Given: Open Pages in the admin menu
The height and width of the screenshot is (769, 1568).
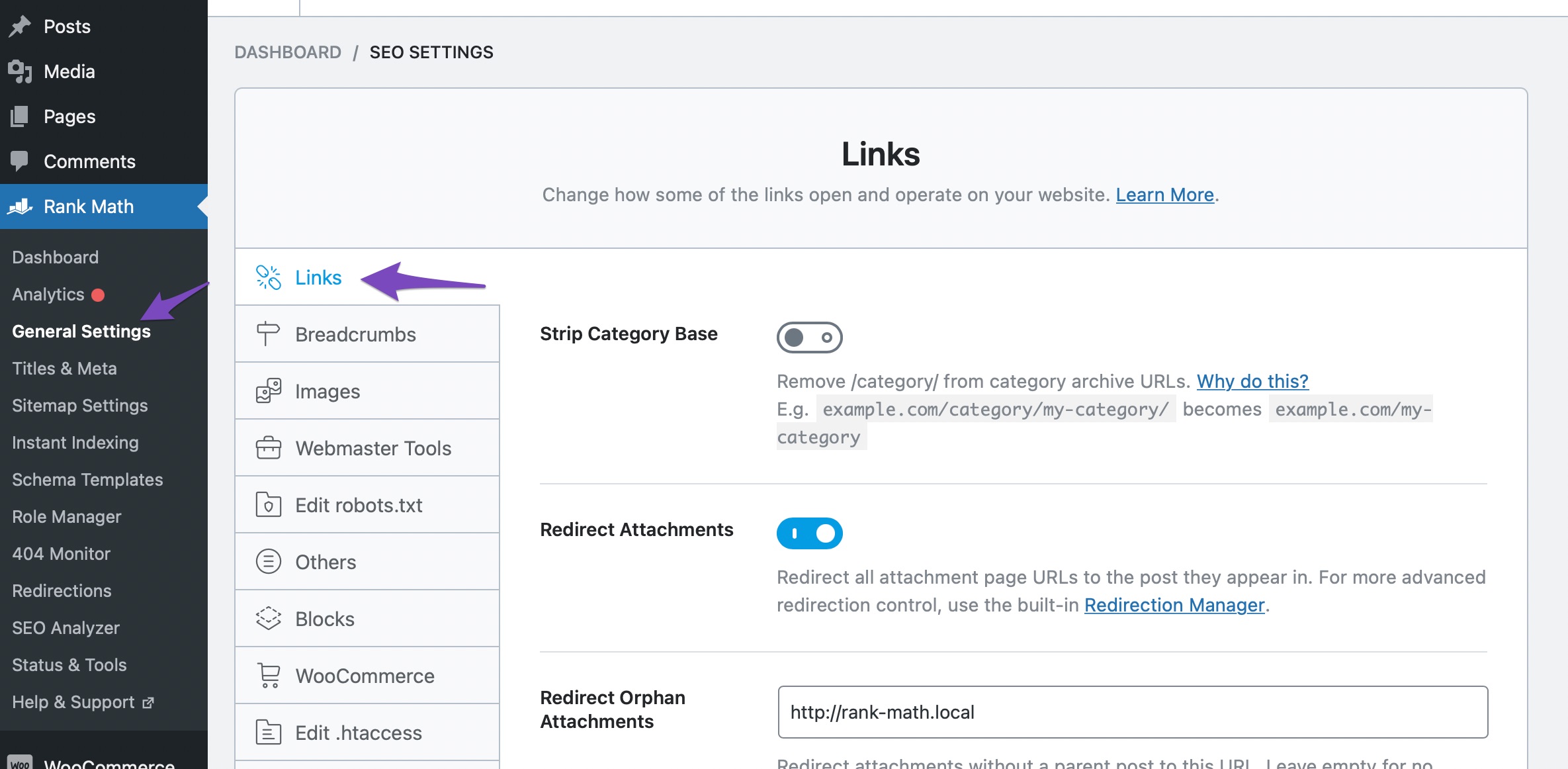Looking at the screenshot, I should 104,116.
